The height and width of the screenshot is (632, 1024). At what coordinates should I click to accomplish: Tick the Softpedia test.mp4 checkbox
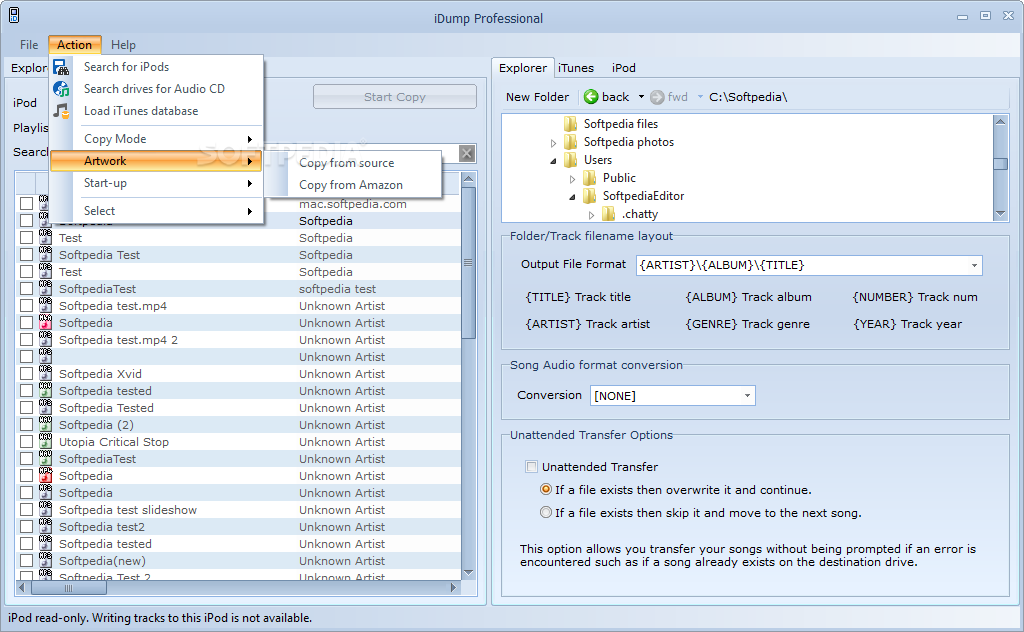(26, 306)
